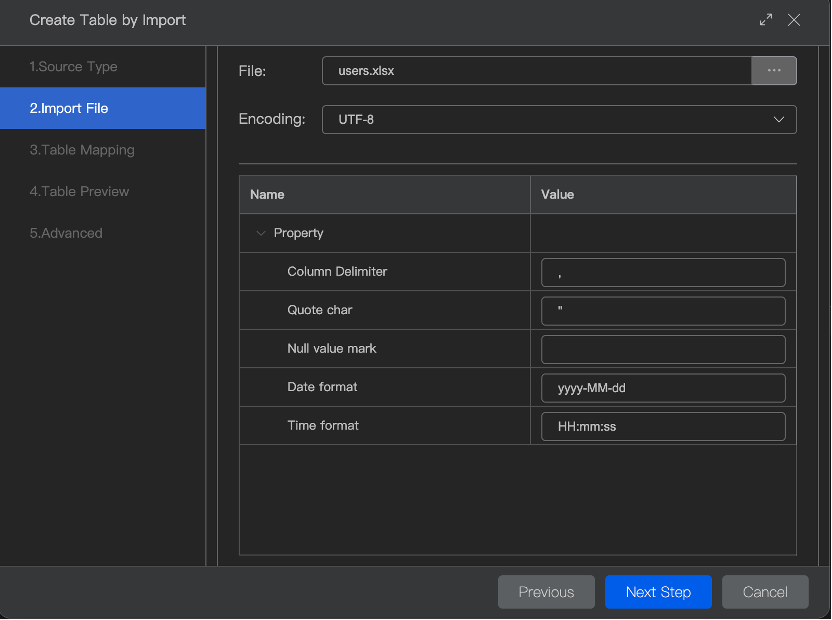
Task: Cancel the import wizard
Action: click(765, 592)
